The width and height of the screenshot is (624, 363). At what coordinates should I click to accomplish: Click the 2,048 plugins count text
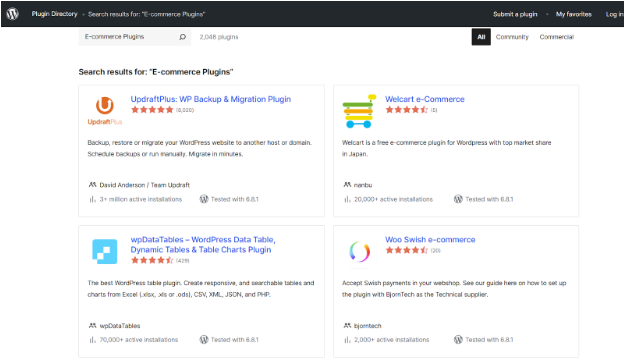219,37
